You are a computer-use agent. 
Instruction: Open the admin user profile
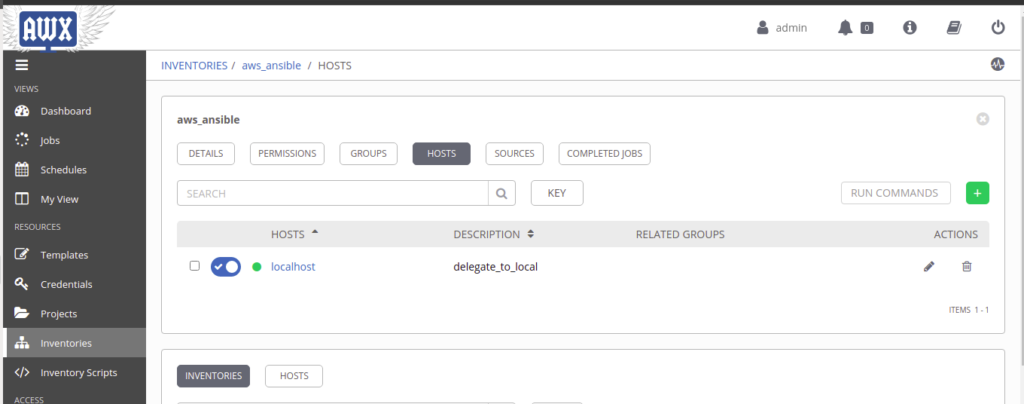click(782, 28)
